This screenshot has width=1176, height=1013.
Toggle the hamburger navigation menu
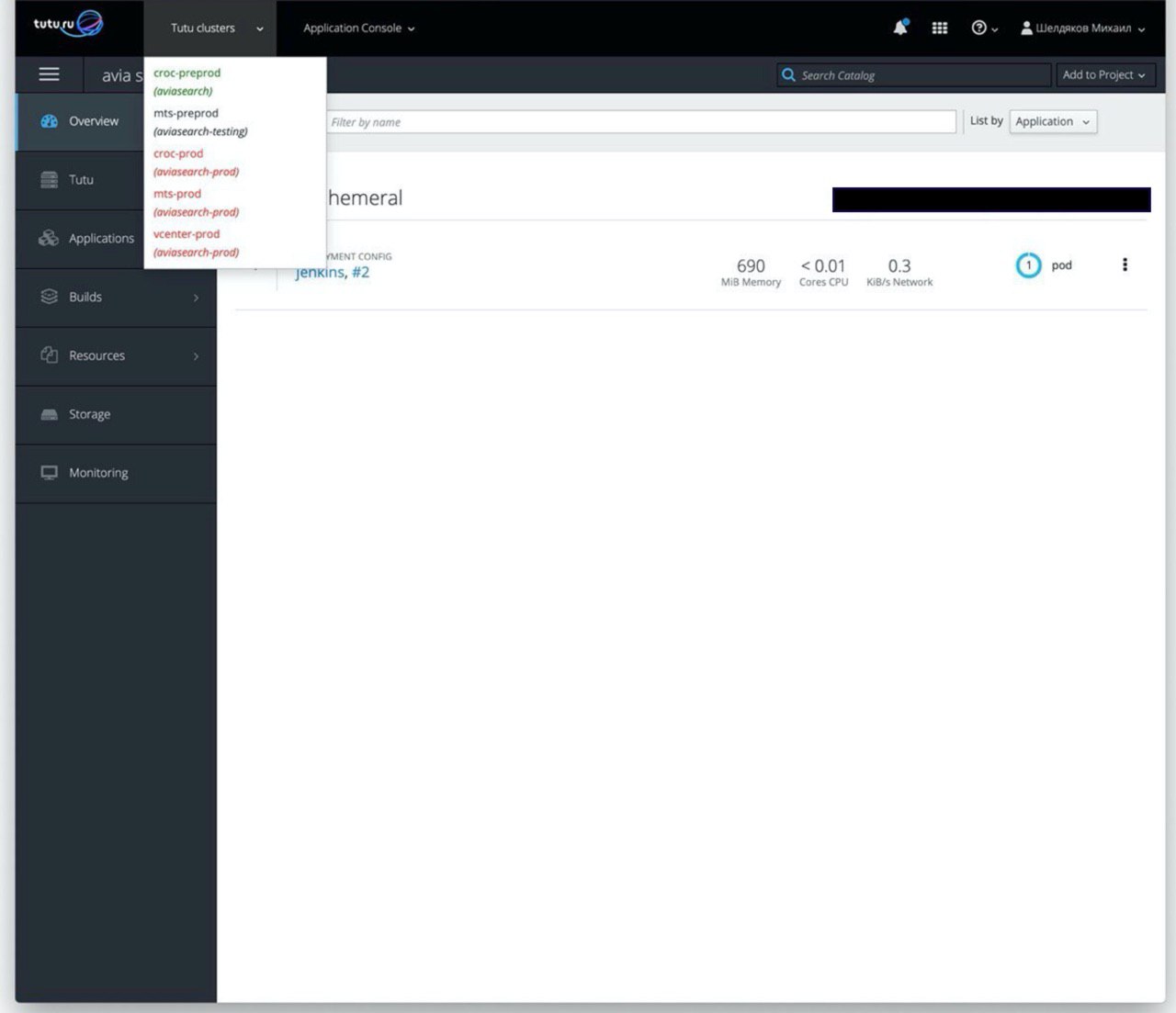[49, 74]
